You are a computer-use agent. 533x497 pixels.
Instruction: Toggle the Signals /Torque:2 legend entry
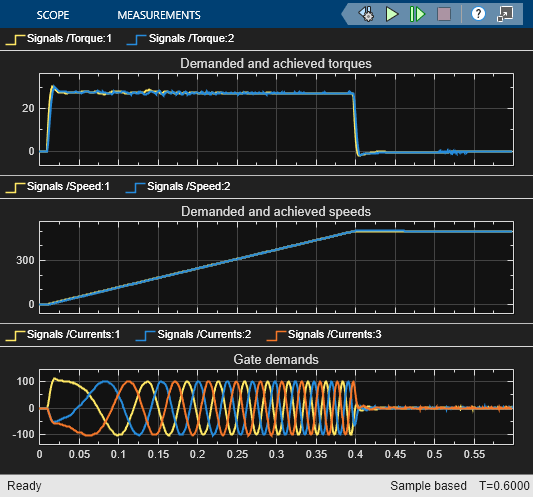180,39
